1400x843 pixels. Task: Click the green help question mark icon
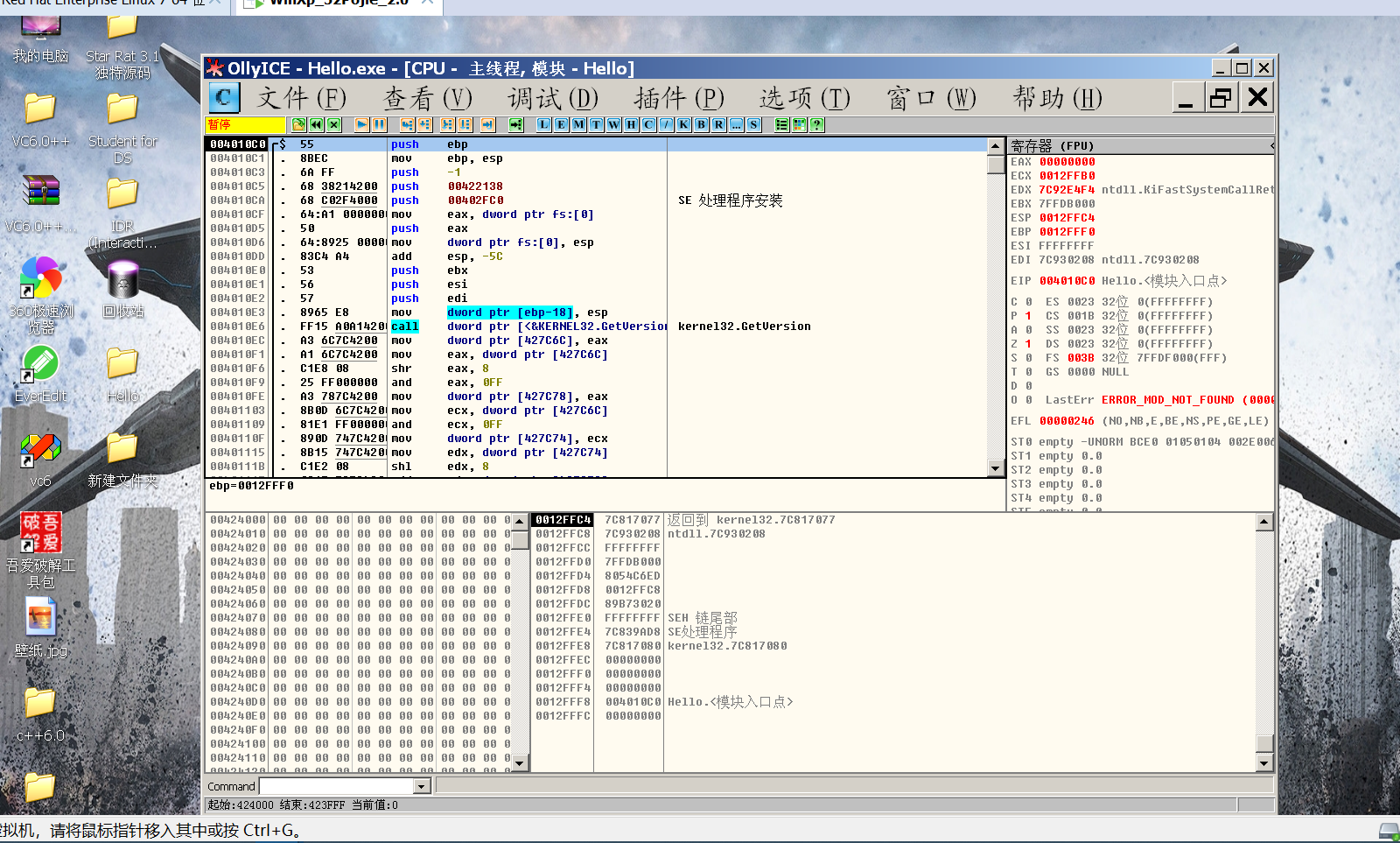click(817, 125)
